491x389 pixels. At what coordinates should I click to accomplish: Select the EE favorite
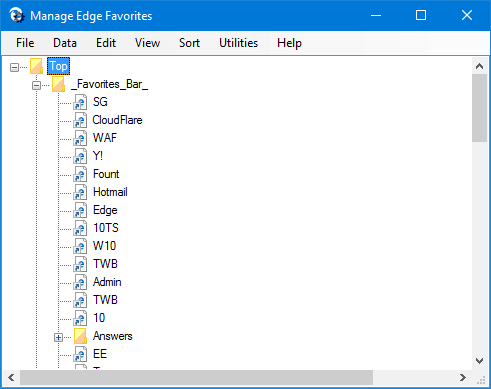coord(100,354)
